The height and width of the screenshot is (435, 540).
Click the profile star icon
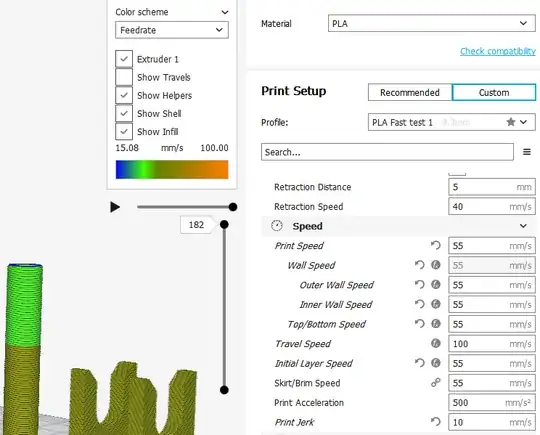click(x=511, y=122)
